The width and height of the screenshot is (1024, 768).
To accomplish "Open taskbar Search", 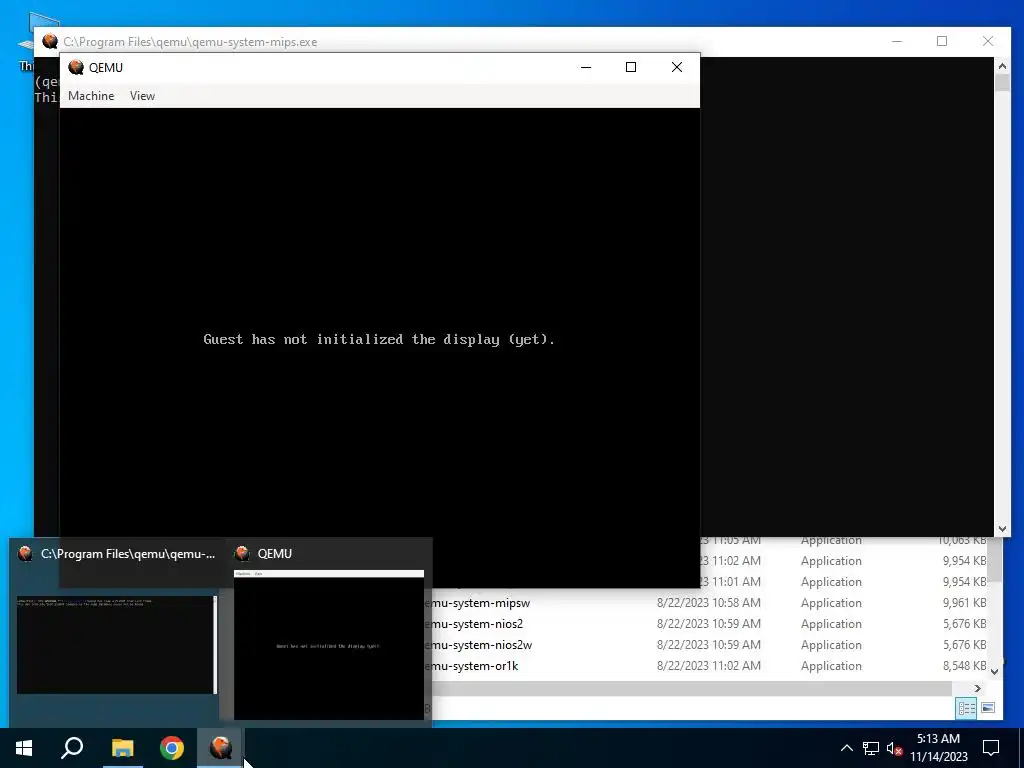I will point(72,748).
